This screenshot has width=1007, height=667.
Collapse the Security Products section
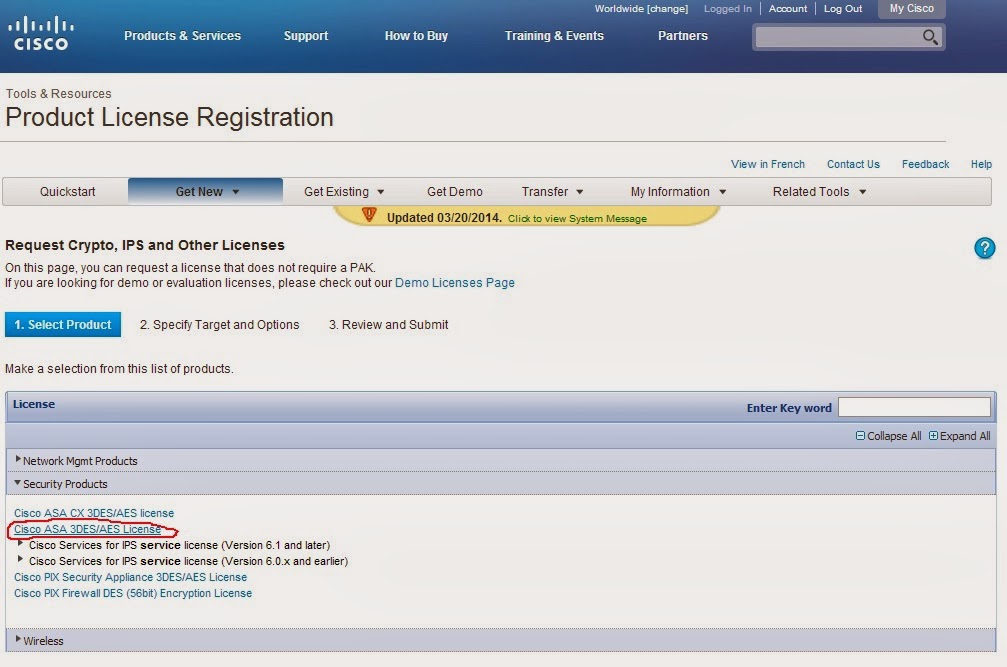click(17, 482)
